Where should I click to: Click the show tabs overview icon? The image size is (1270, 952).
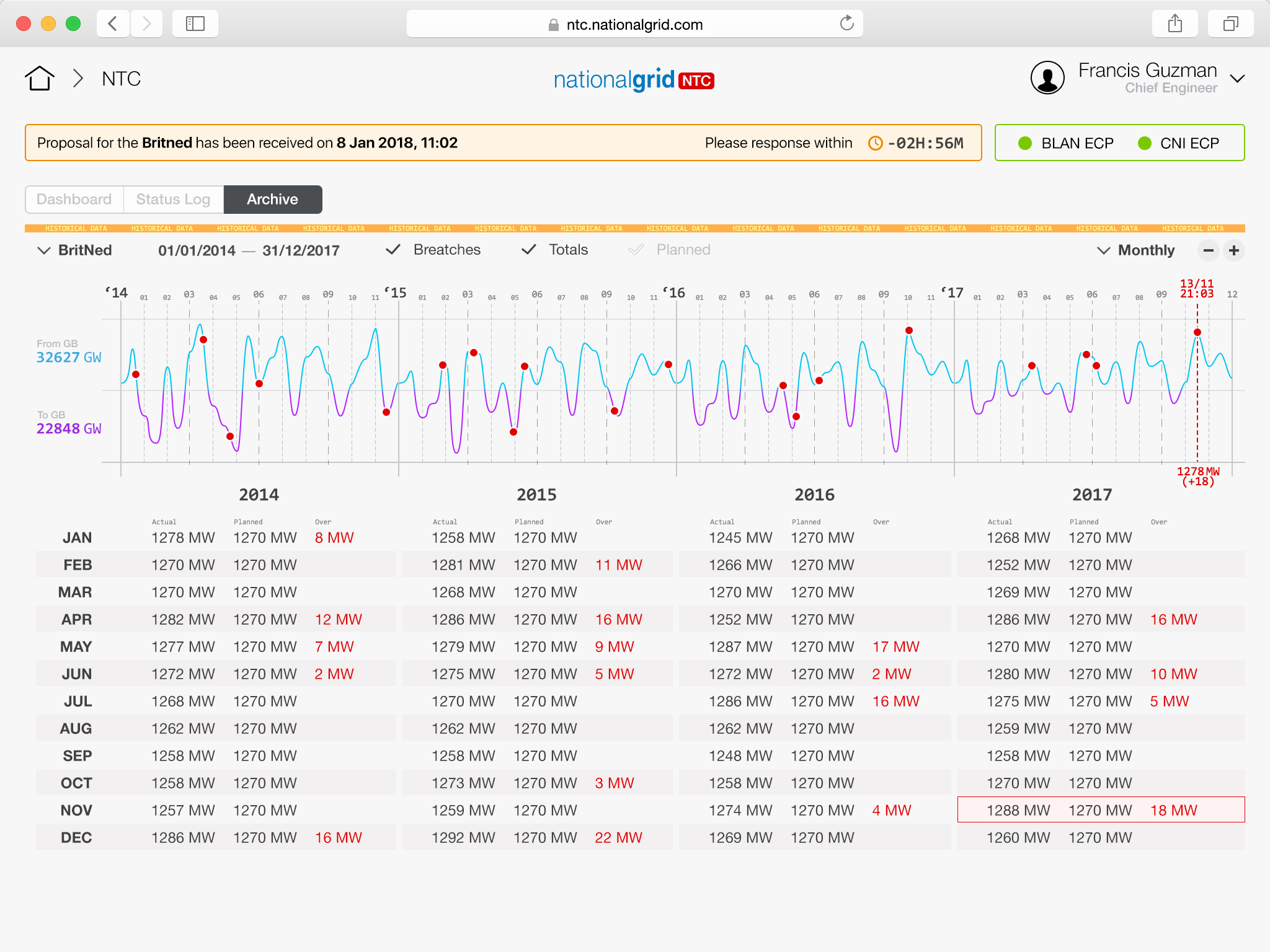(1230, 24)
